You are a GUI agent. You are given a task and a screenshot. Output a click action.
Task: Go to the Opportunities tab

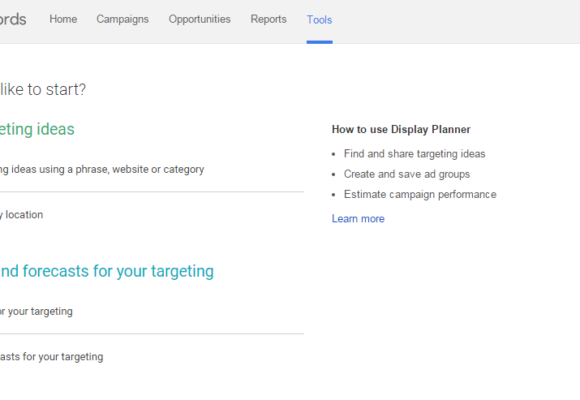click(x=199, y=19)
